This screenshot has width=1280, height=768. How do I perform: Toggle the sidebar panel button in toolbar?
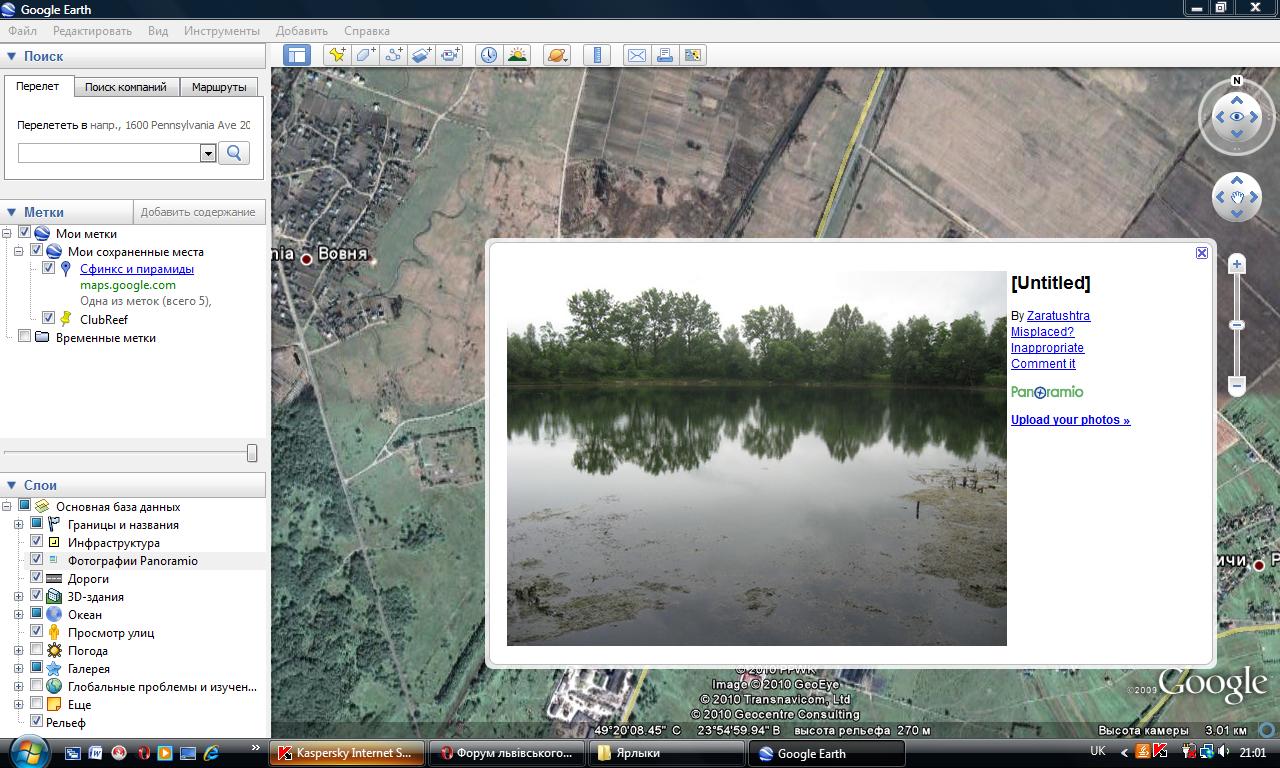pos(297,55)
